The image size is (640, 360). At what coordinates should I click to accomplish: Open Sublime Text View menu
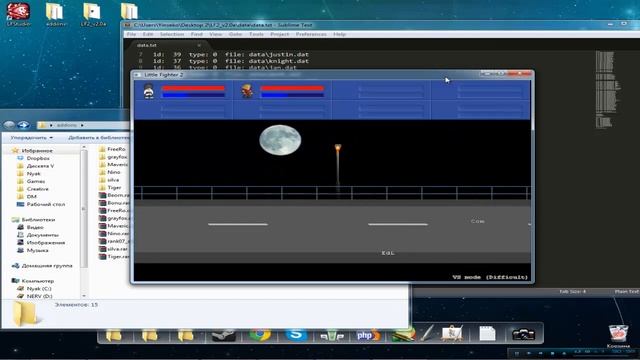(x=216, y=34)
